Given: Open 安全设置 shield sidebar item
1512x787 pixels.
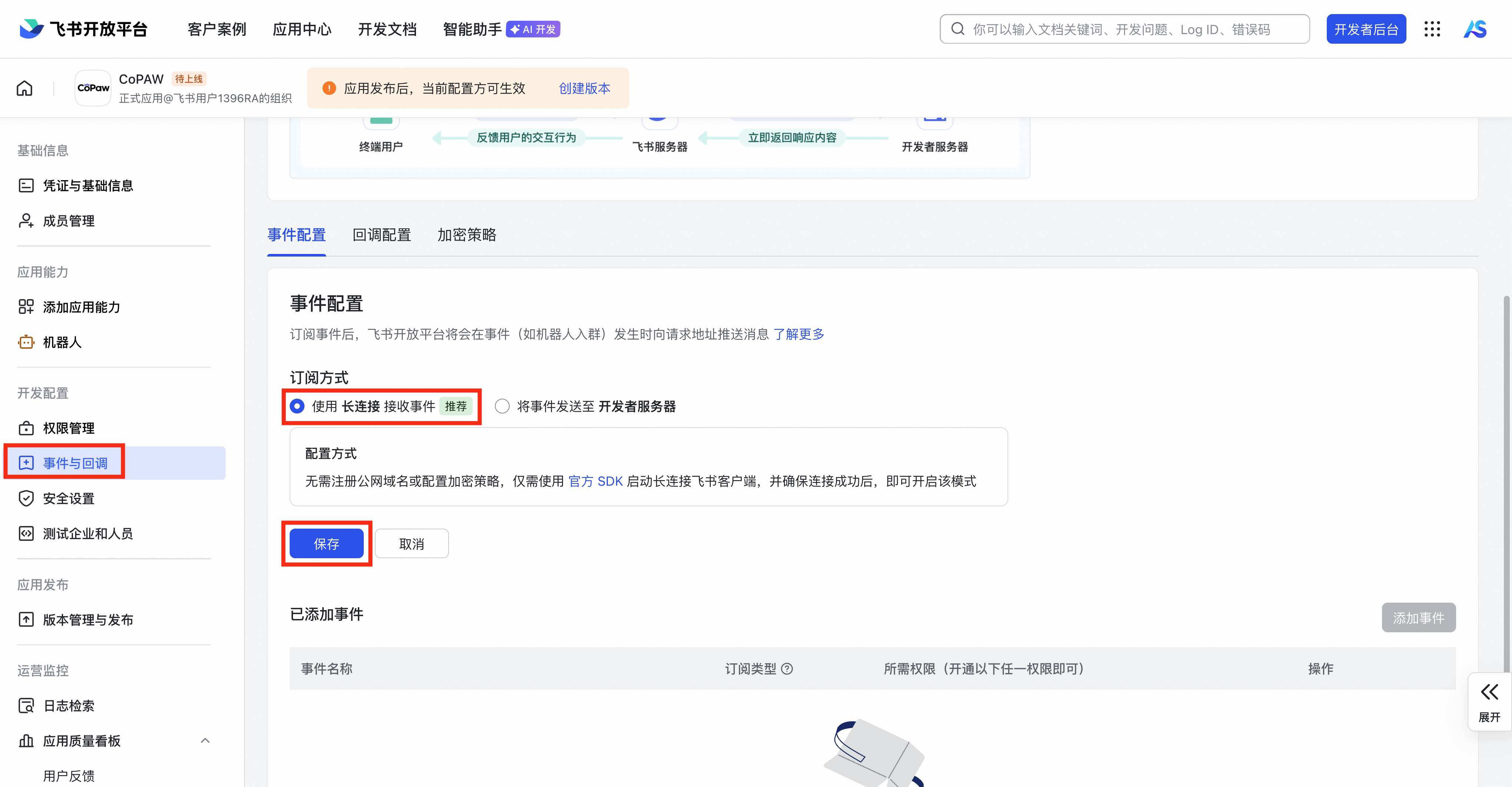Looking at the screenshot, I should click(x=68, y=499).
